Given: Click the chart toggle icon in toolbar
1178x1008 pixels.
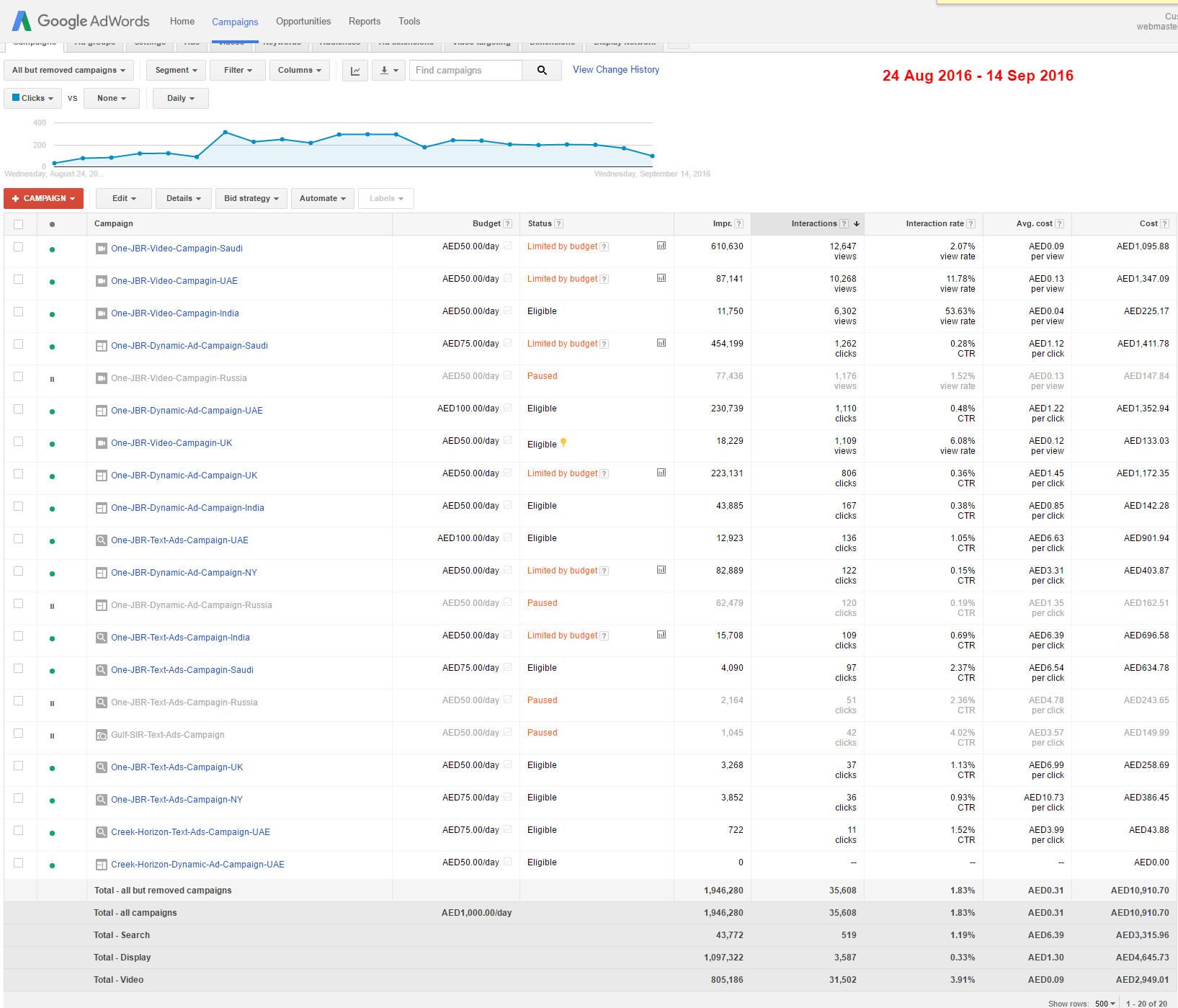Looking at the screenshot, I should click(355, 71).
